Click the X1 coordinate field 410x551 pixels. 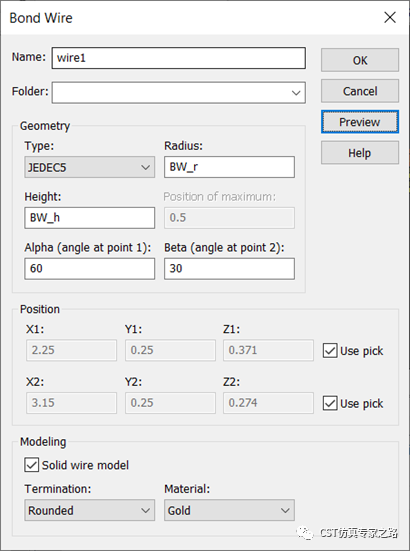pyautogui.click(x=71, y=350)
